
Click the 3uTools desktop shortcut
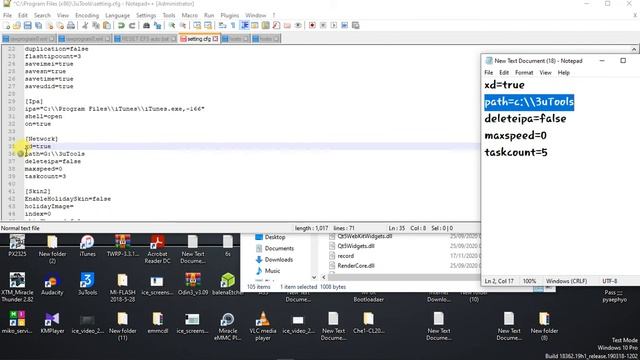[x=87, y=284]
